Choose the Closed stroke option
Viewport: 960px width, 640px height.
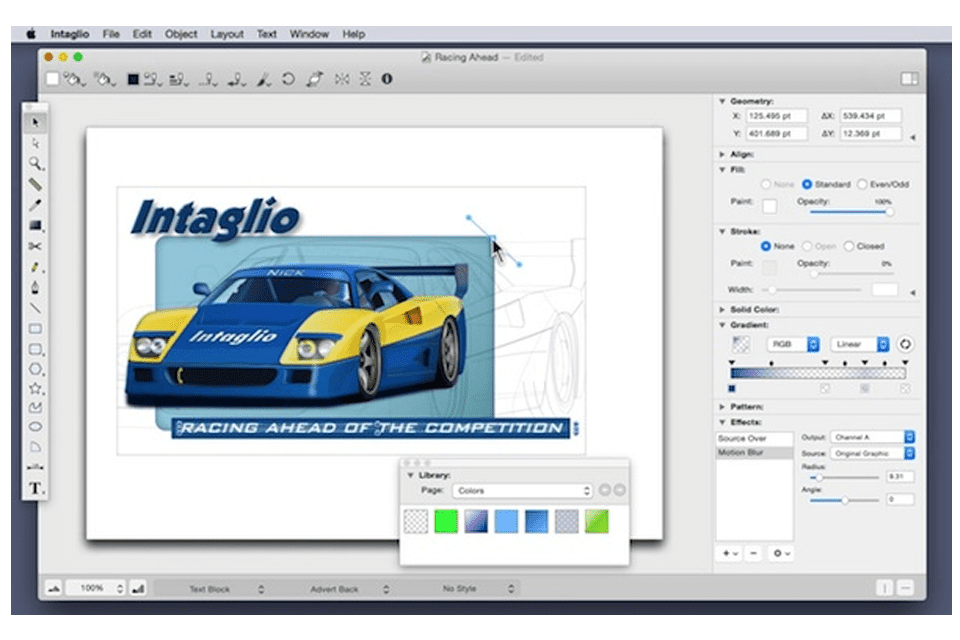(849, 246)
